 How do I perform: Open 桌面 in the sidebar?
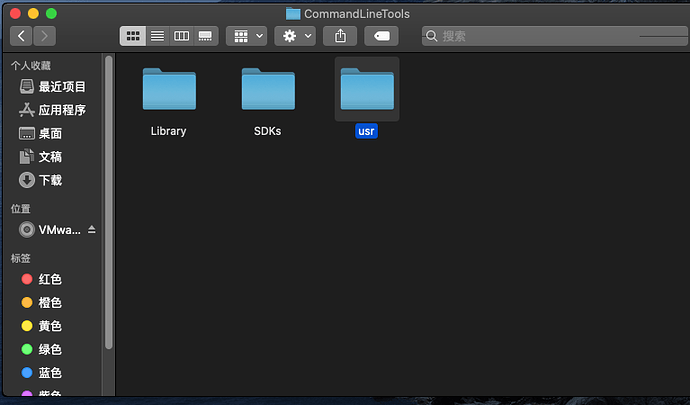[x=41, y=133]
